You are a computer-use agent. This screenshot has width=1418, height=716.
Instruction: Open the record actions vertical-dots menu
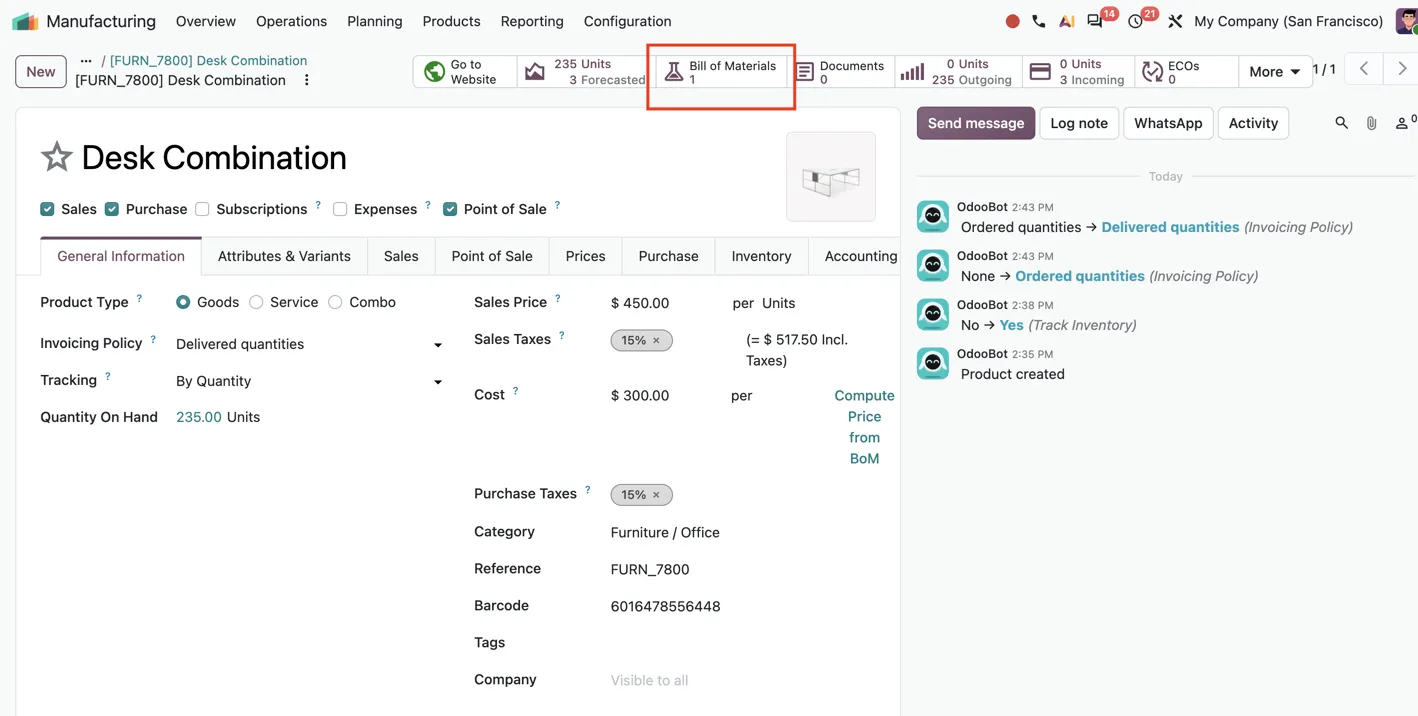point(307,80)
